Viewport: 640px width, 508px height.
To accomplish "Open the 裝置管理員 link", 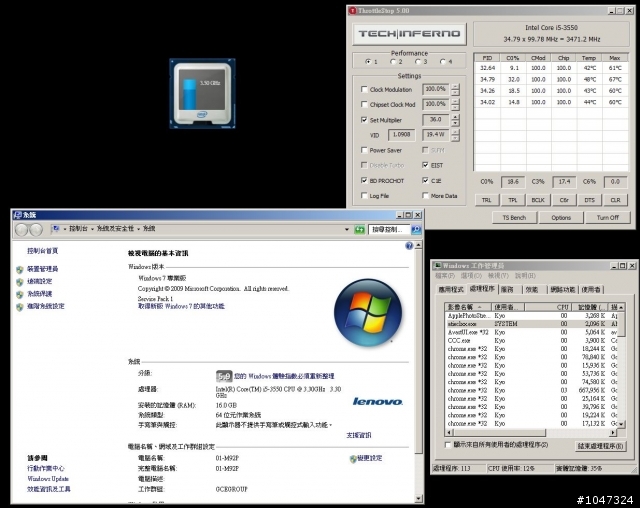I will (42, 269).
